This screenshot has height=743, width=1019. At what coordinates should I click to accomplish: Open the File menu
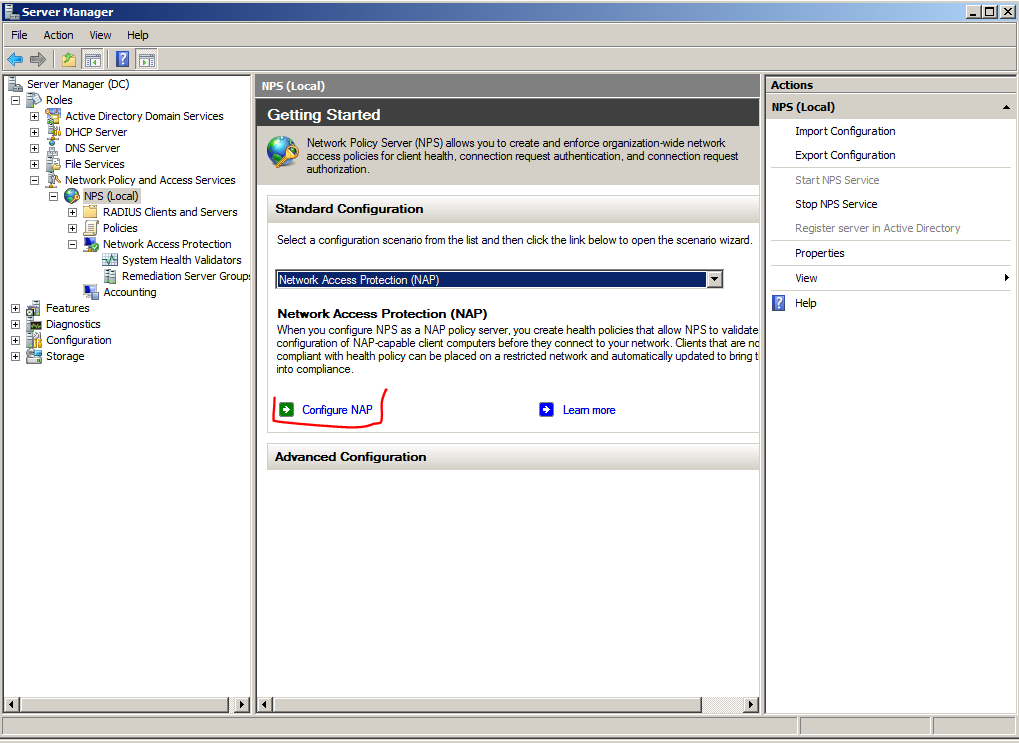click(x=19, y=35)
